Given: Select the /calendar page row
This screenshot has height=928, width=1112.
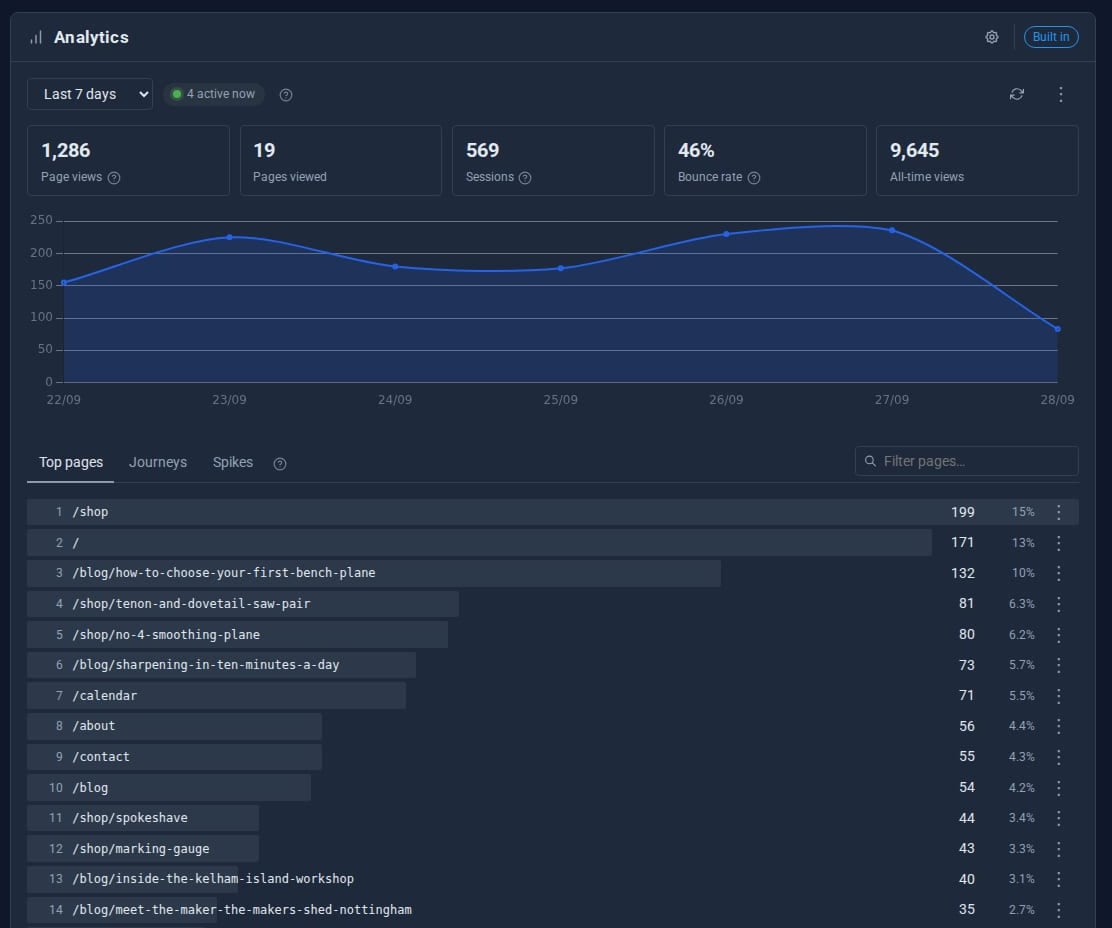Looking at the screenshot, I should (x=552, y=696).
